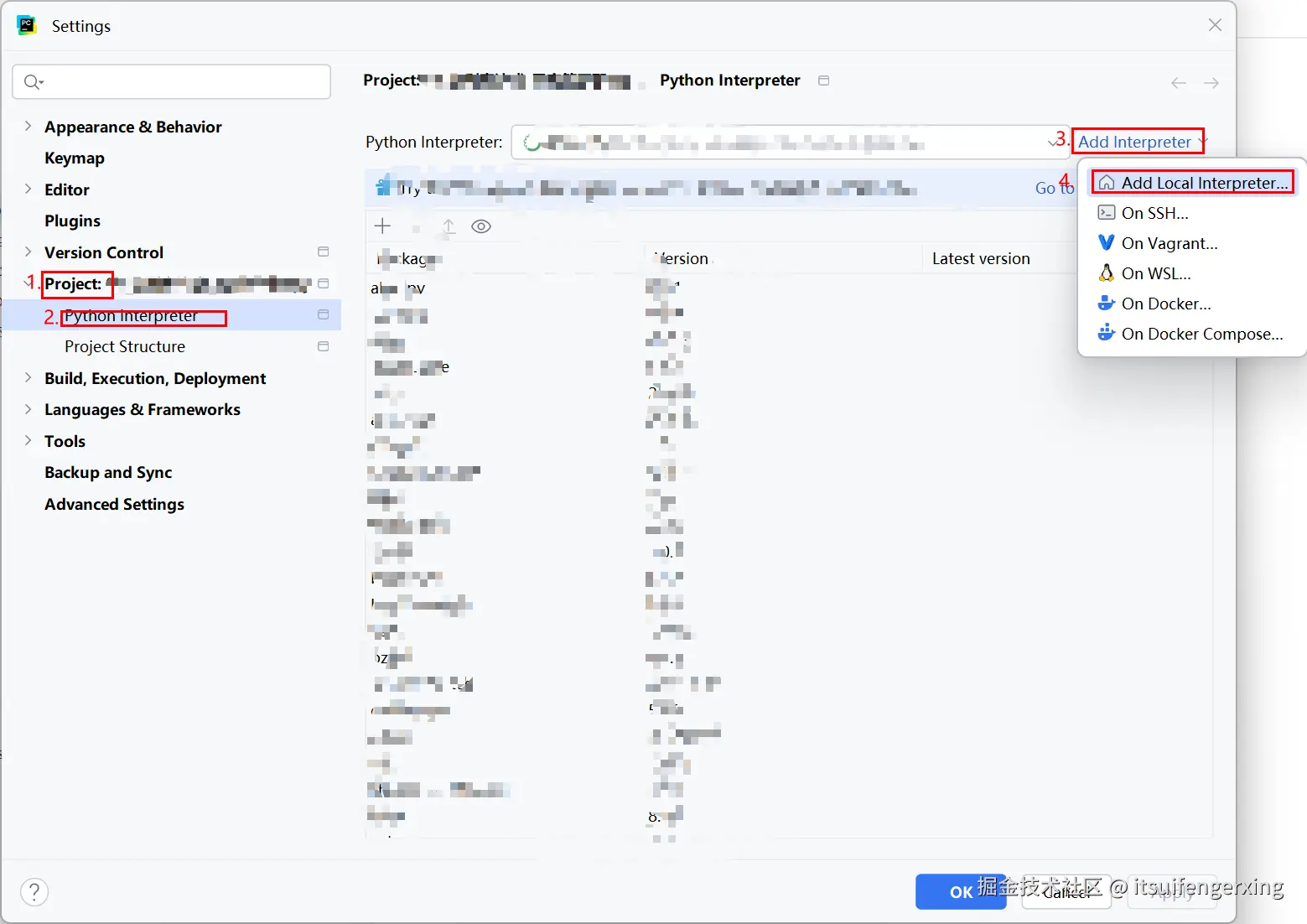The image size is (1307, 924).
Task: Open Keymap settings
Action: [x=75, y=158]
